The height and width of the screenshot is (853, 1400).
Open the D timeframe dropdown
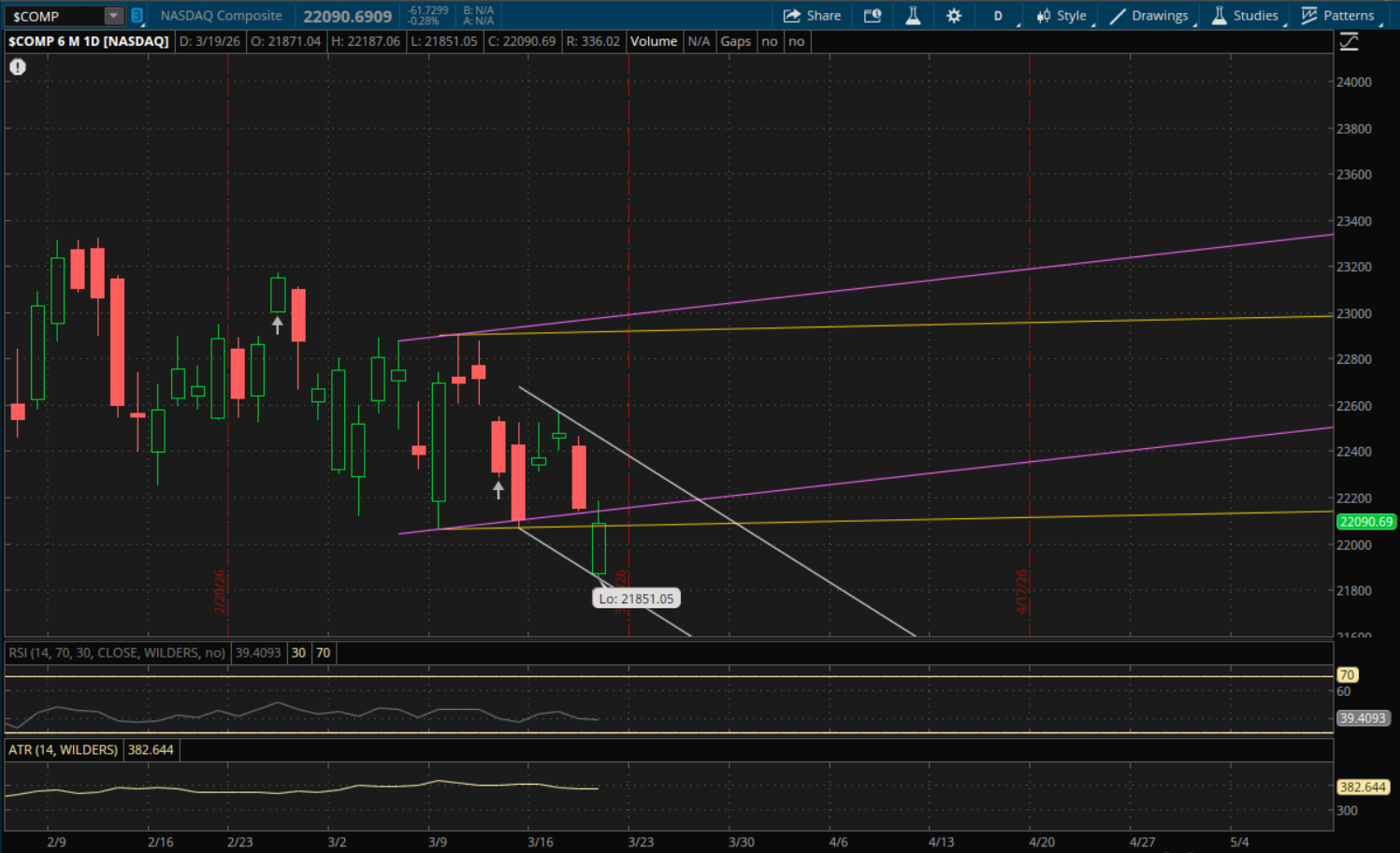[999, 16]
